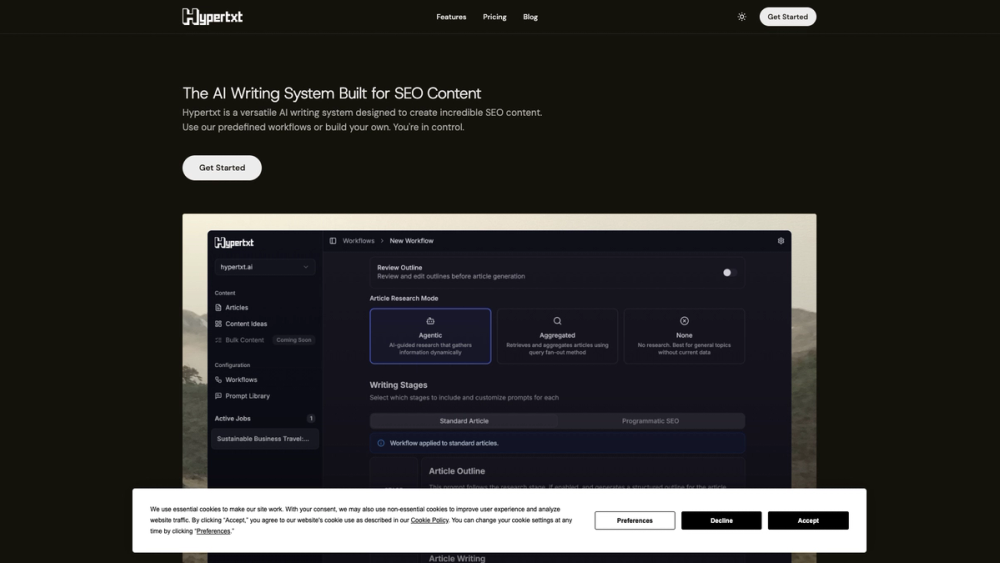Click the Aggregated magnifier icon
1000x563 pixels.
pos(557,321)
